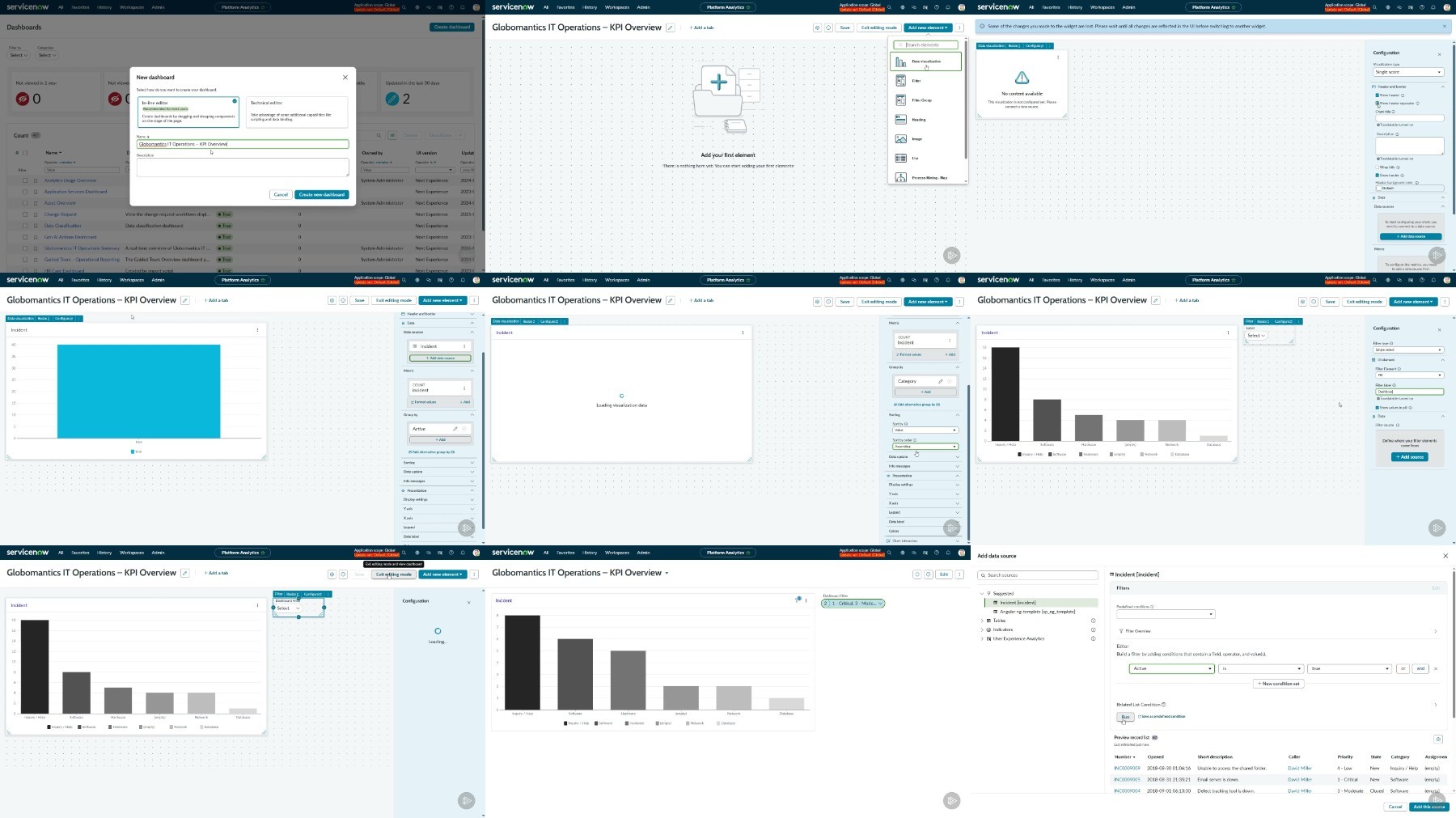Choose the Filter Group element icon
Image resolution: width=1456 pixels, height=818 pixels.
(x=900, y=100)
